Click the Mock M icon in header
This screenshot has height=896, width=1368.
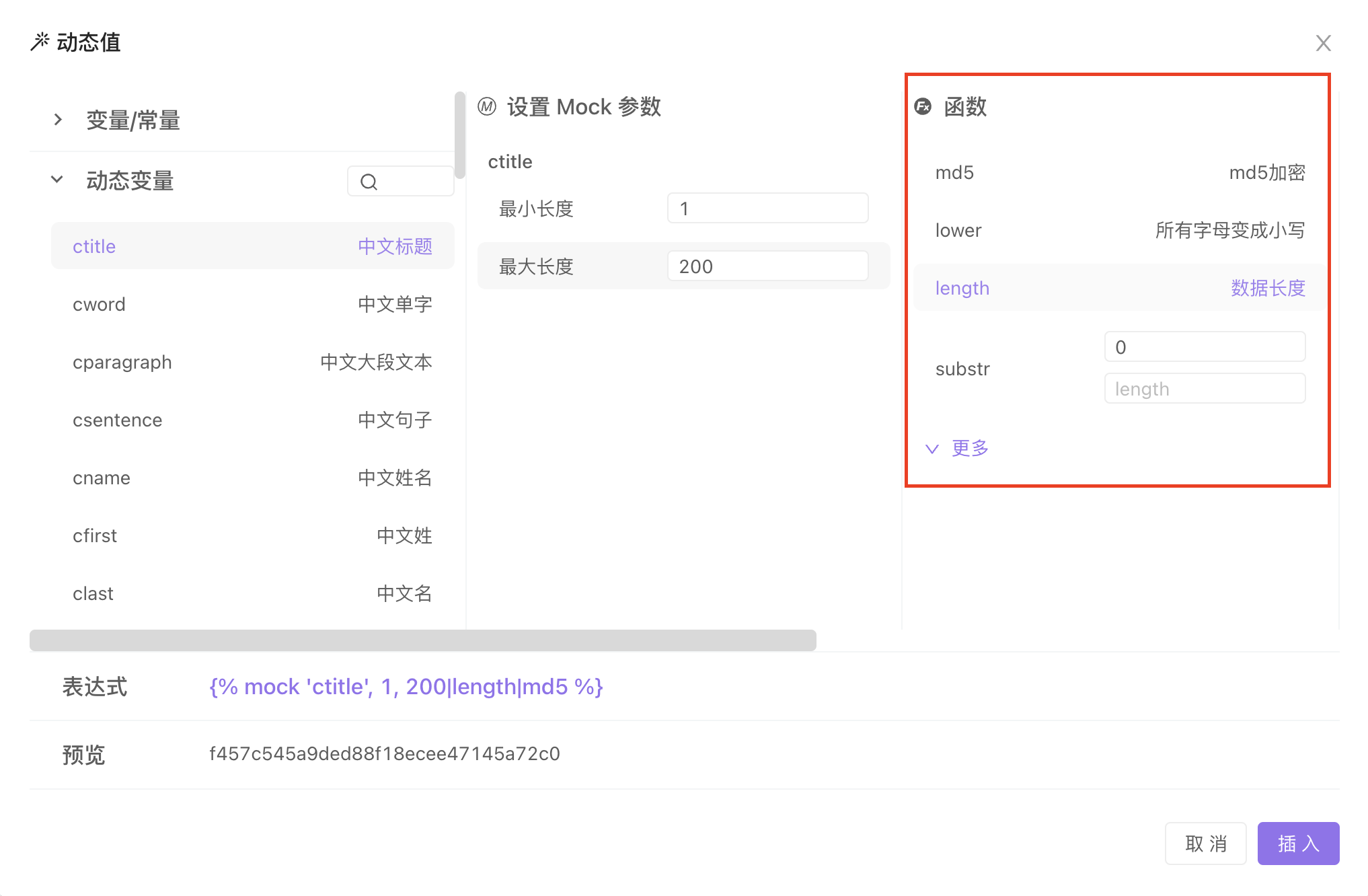click(x=487, y=106)
